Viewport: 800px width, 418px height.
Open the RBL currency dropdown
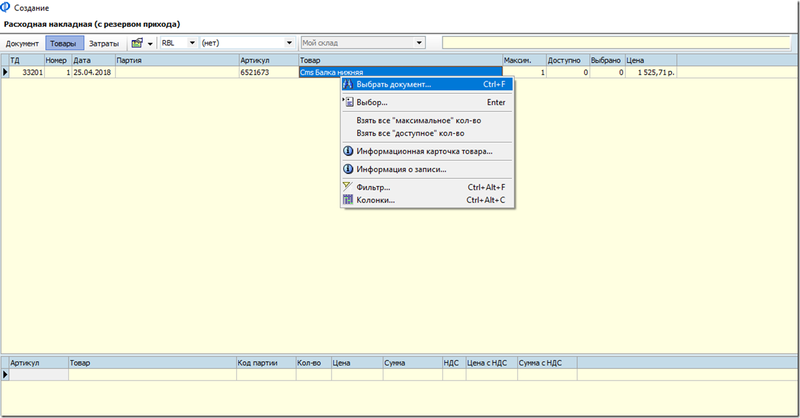pyautogui.click(x=192, y=43)
